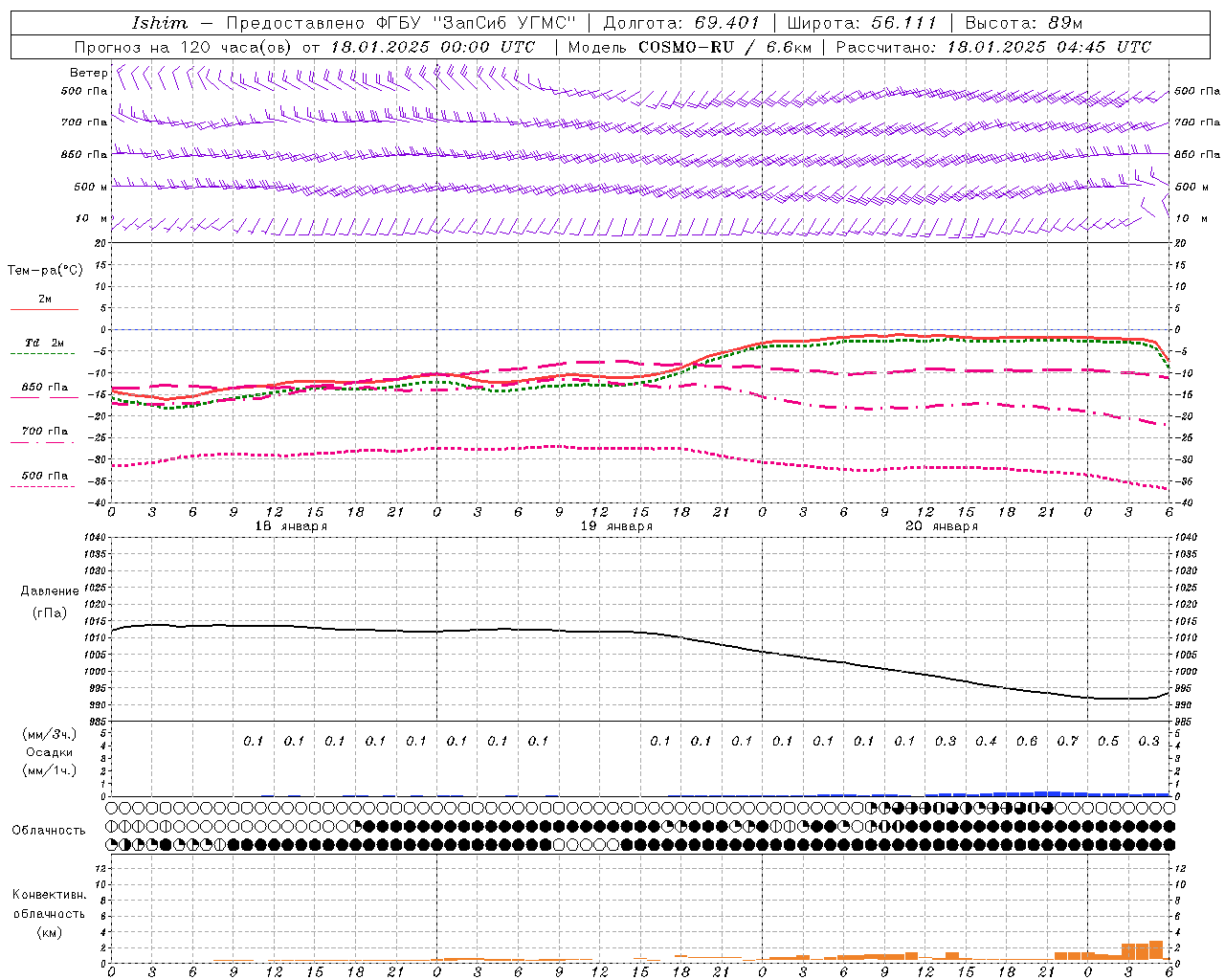The width and height of the screenshot is (1225, 980).
Task: Click the "Облачность" cloudiness label
Action: pyautogui.click(x=49, y=831)
